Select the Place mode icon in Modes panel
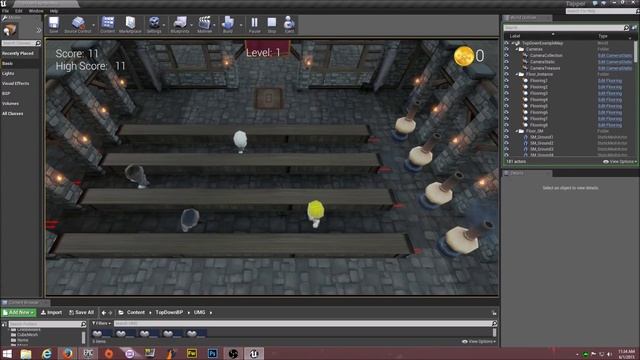This screenshot has height=360, width=640. (x=9, y=30)
